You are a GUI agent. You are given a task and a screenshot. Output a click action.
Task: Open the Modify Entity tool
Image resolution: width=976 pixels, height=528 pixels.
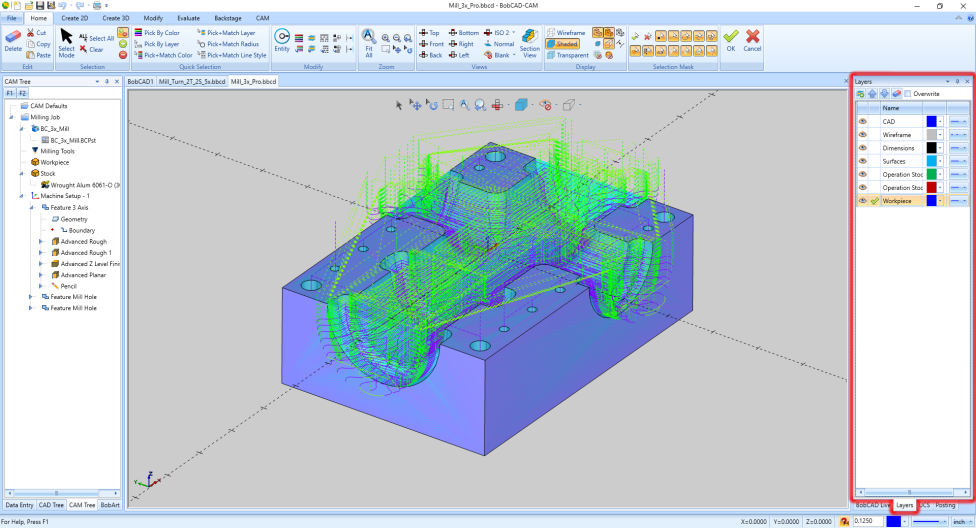click(282, 40)
